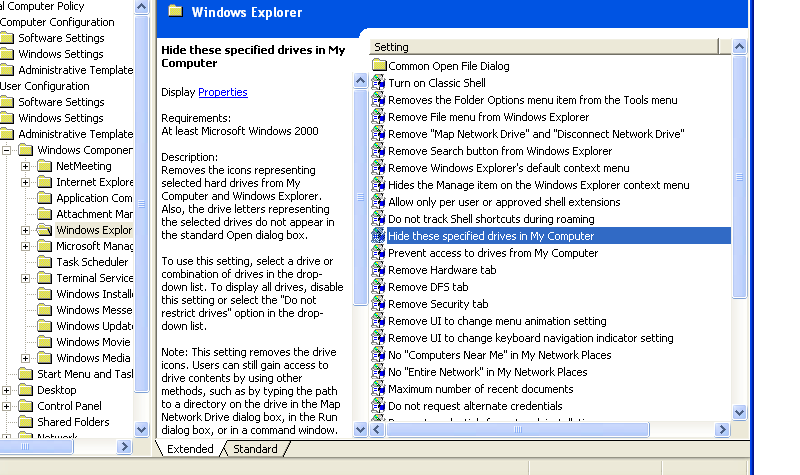The height and width of the screenshot is (475, 800).
Task: Click the Windows Explorer header folder icon
Action: [x=176, y=11]
